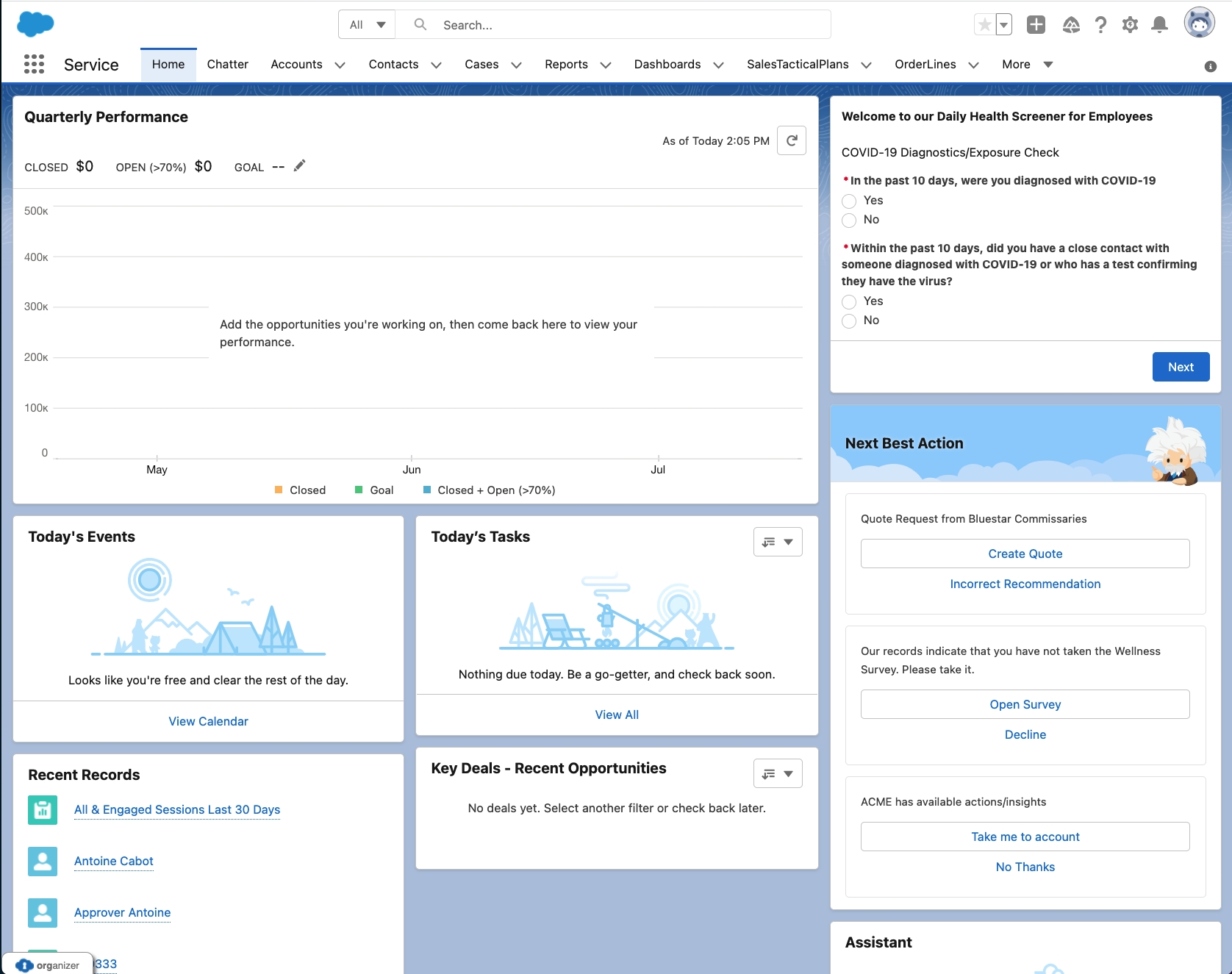Open the Trailhead guidance icon
Viewport: 1232px width, 974px height.
pyautogui.click(x=1071, y=26)
